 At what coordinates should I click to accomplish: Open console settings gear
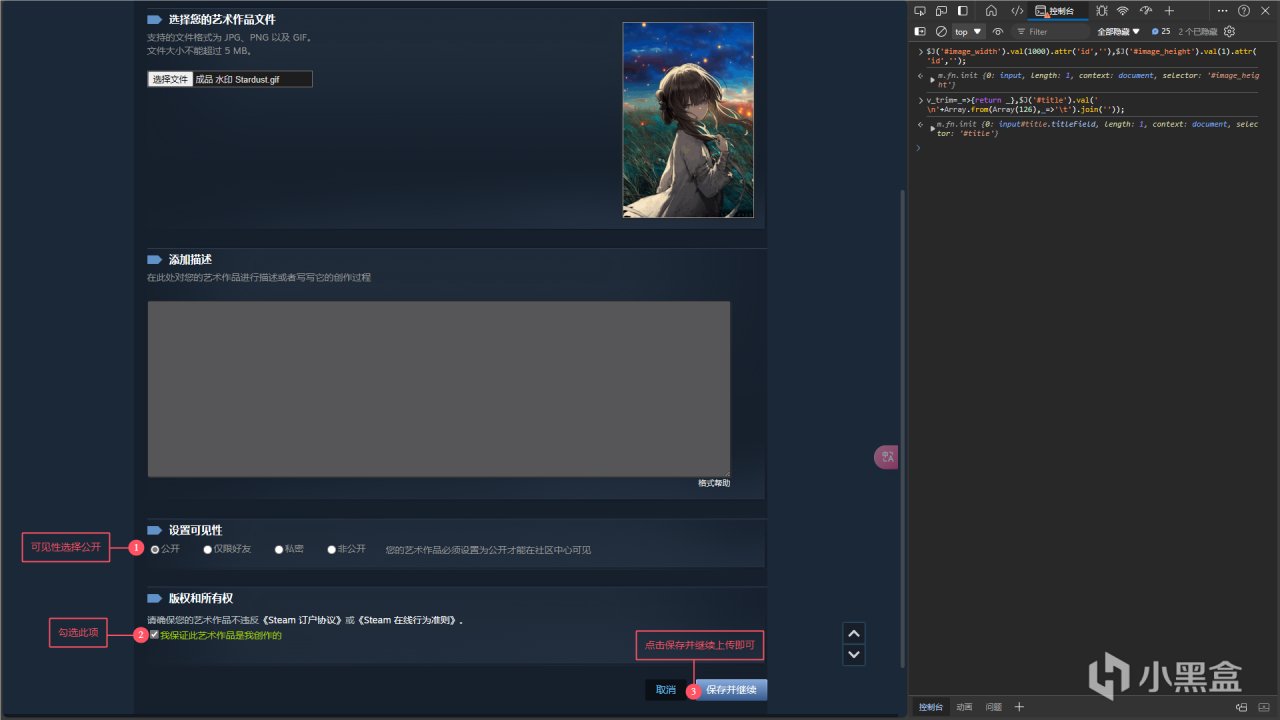point(1229,31)
